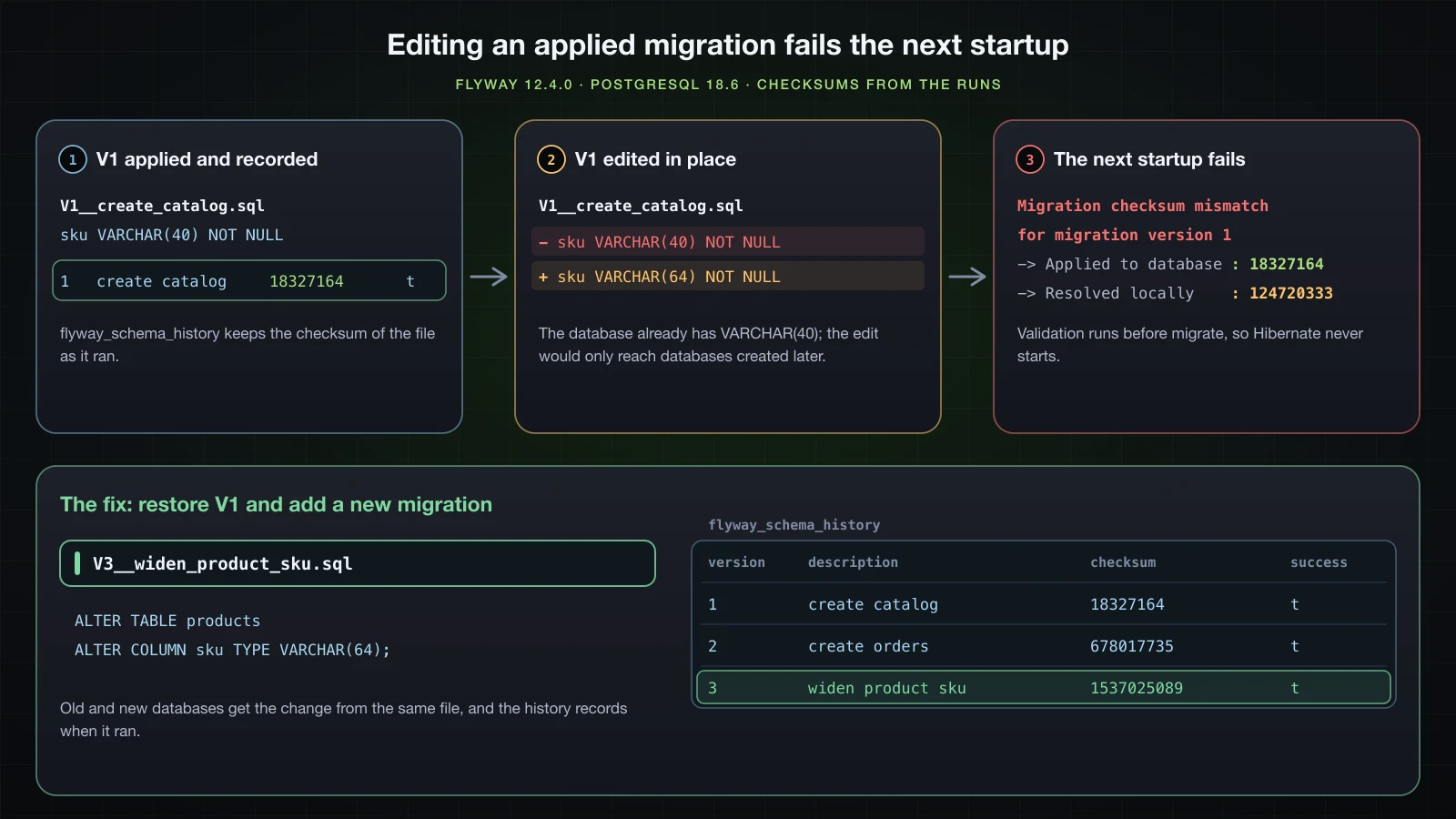Click "create orders" in the history table
1456x819 pixels.
(x=868, y=646)
